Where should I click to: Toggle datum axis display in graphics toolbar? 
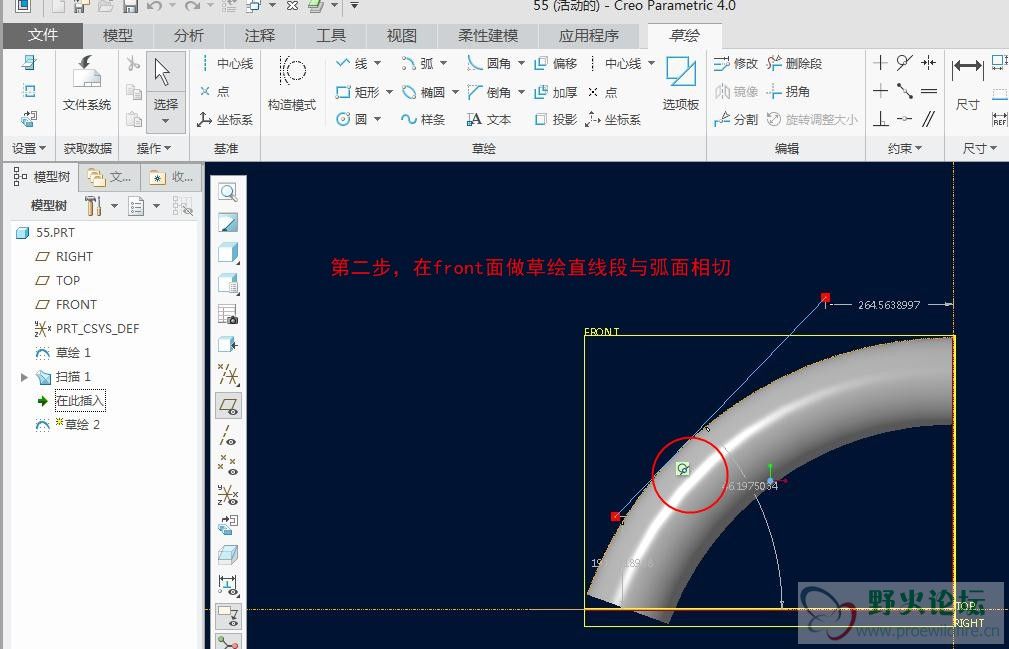[228, 435]
